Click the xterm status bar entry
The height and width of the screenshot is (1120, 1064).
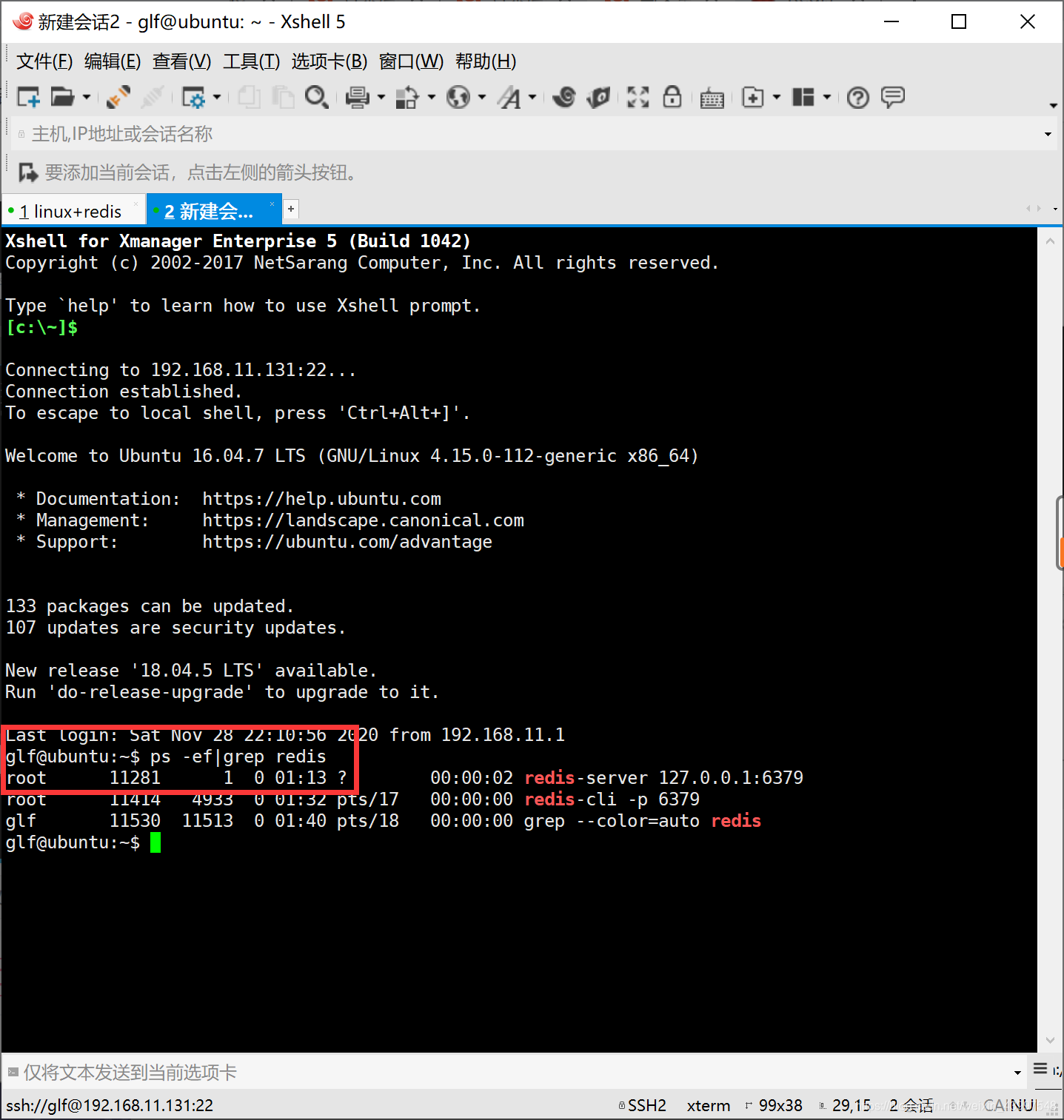[x=709, y=1105]
